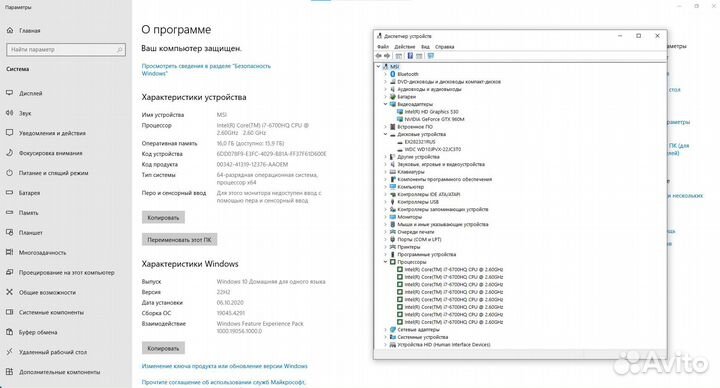Select NVIDIA GeForce GTX 960M adapter
Screen dimensions: 720x388
coord(434,119)
